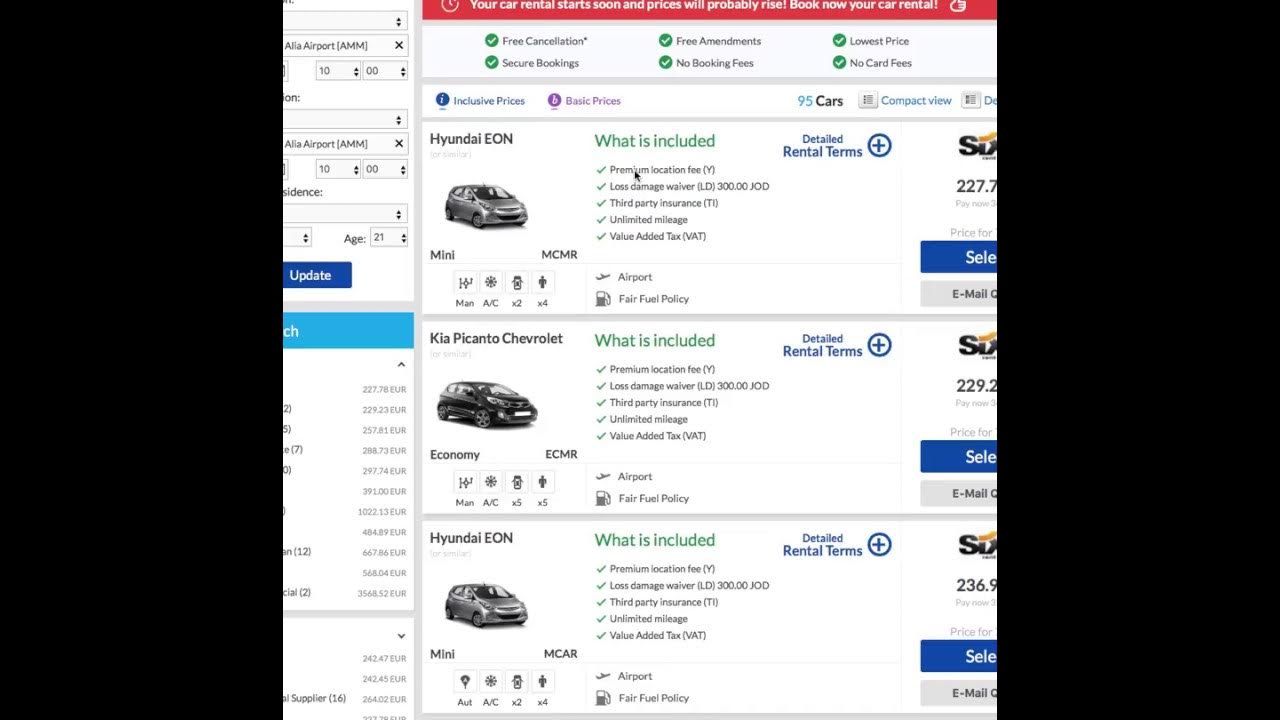Clear the drop-off Alia Airport field

(399, 143)
